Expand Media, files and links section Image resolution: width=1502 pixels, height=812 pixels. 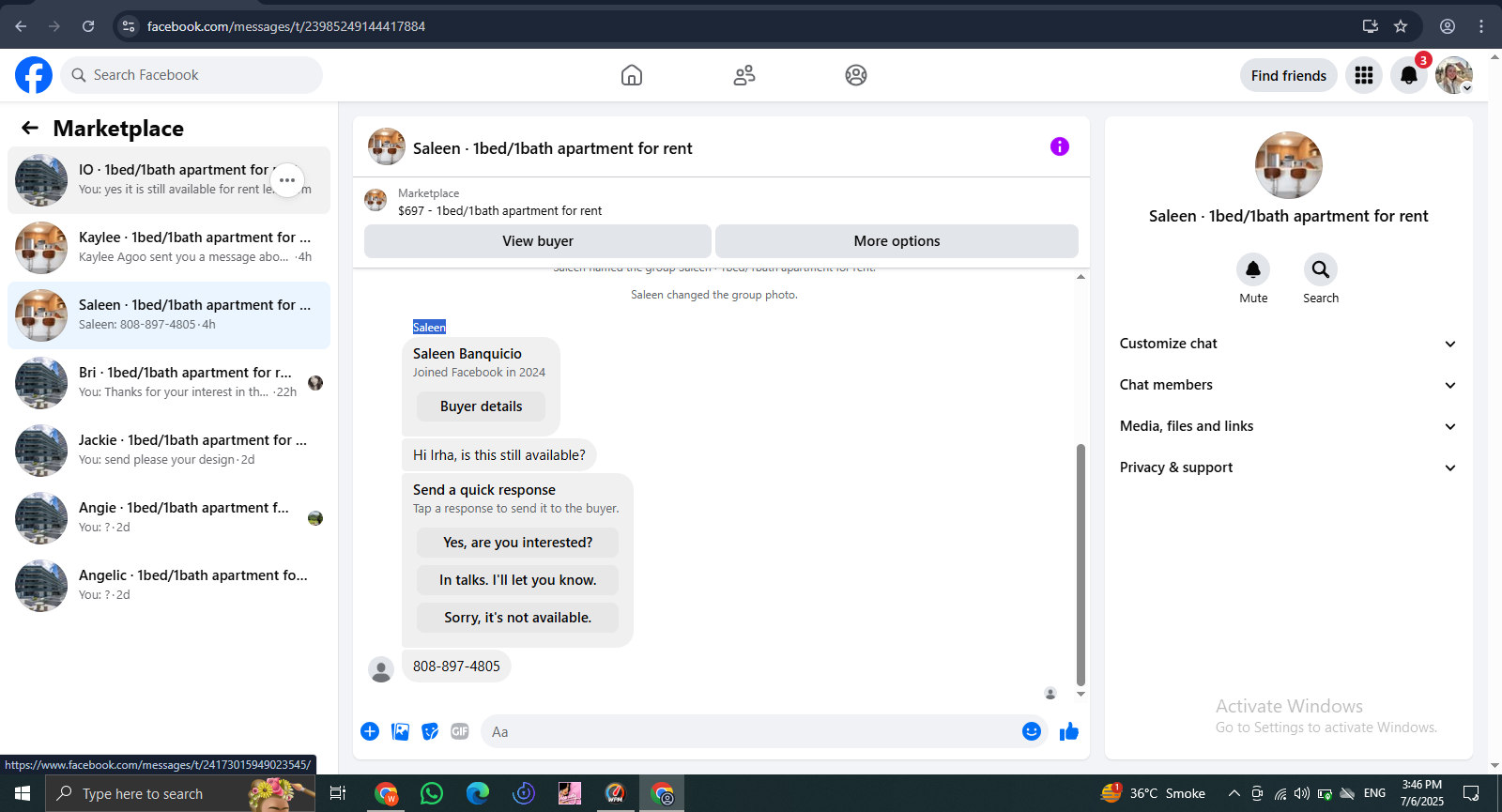[1288, 426]
